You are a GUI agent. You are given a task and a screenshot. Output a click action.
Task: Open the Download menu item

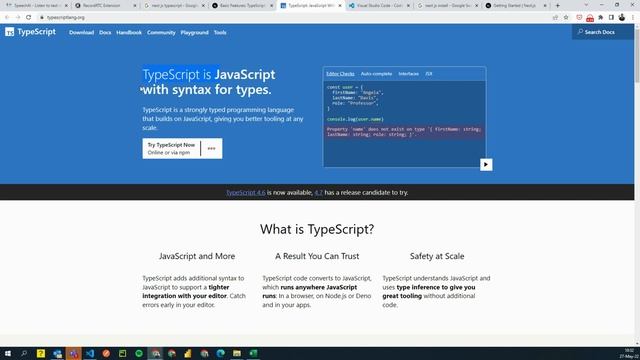click(81, 32)
